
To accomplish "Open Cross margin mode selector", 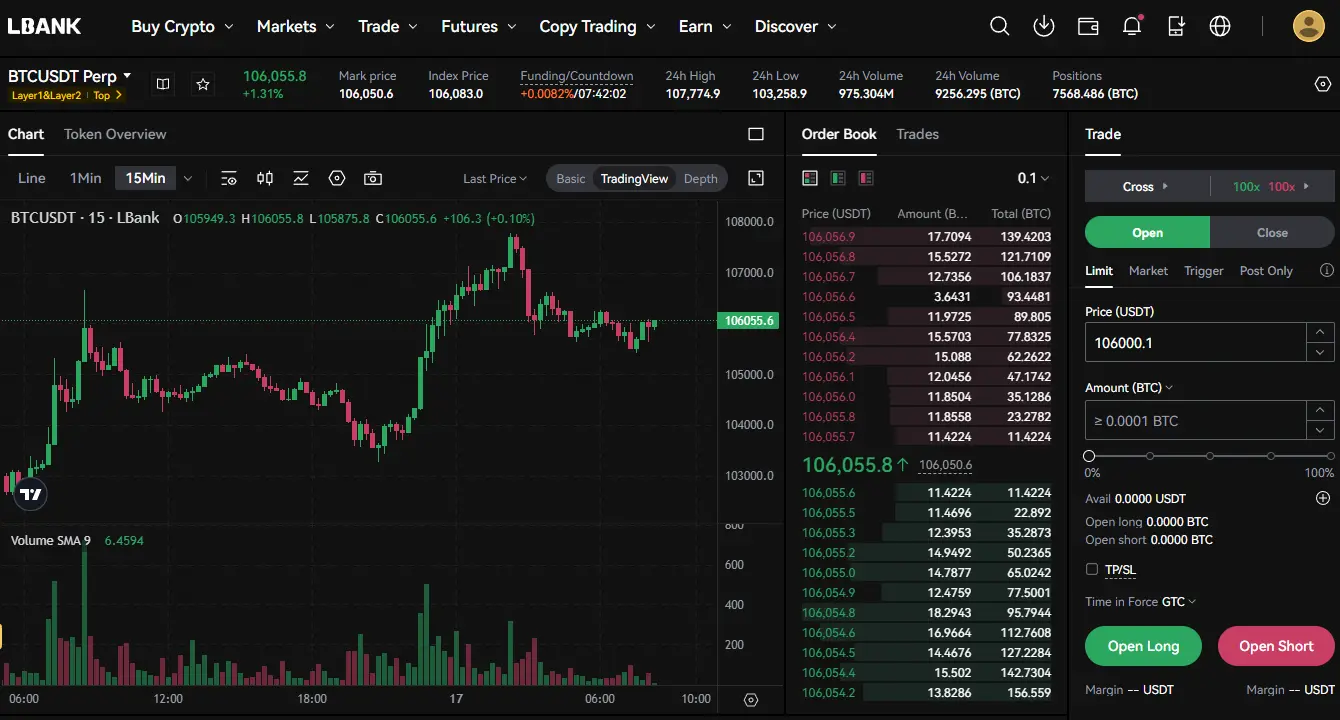I will point(1147,186).
